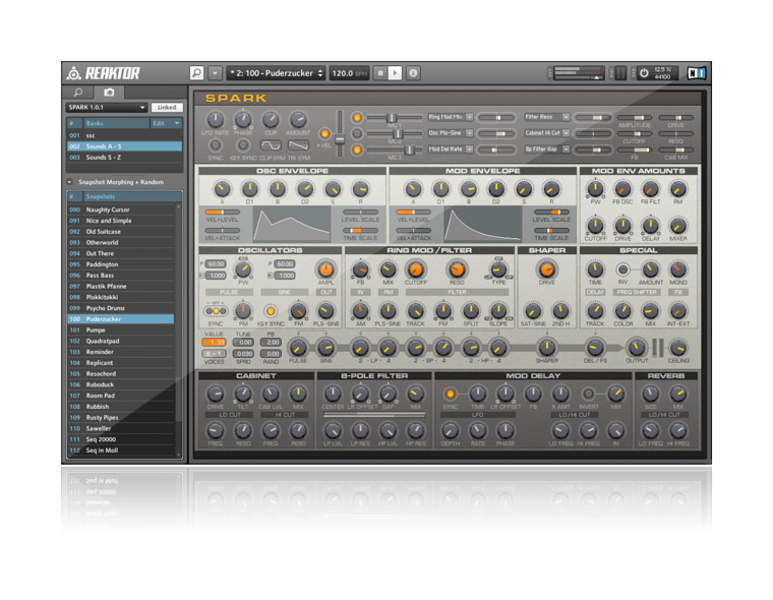Screen dimensions: 773x600
Task: Click the oscillator AMPL orange knob
Action: click(325, 270)
